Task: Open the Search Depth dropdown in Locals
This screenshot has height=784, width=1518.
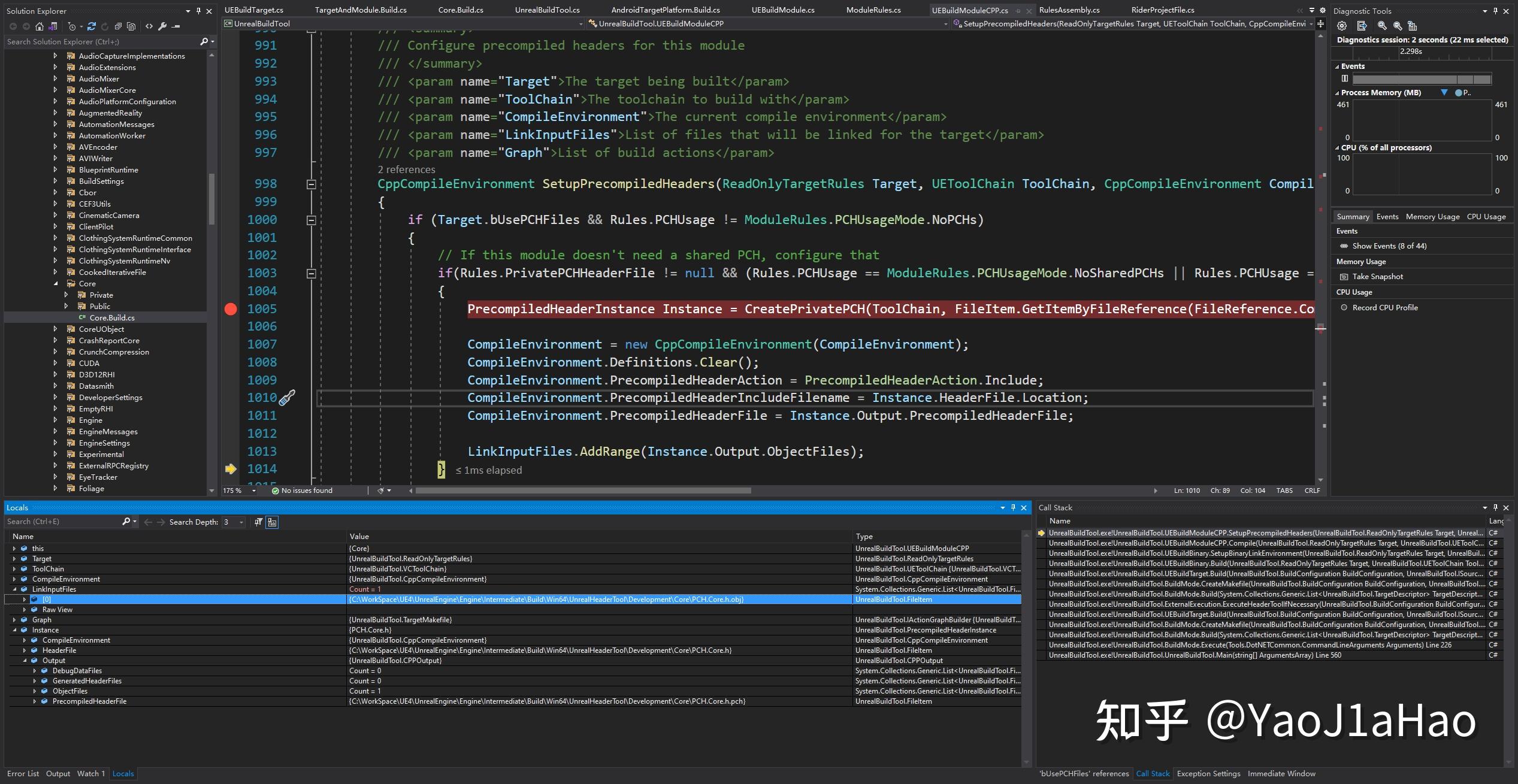Action: (240, 522)
